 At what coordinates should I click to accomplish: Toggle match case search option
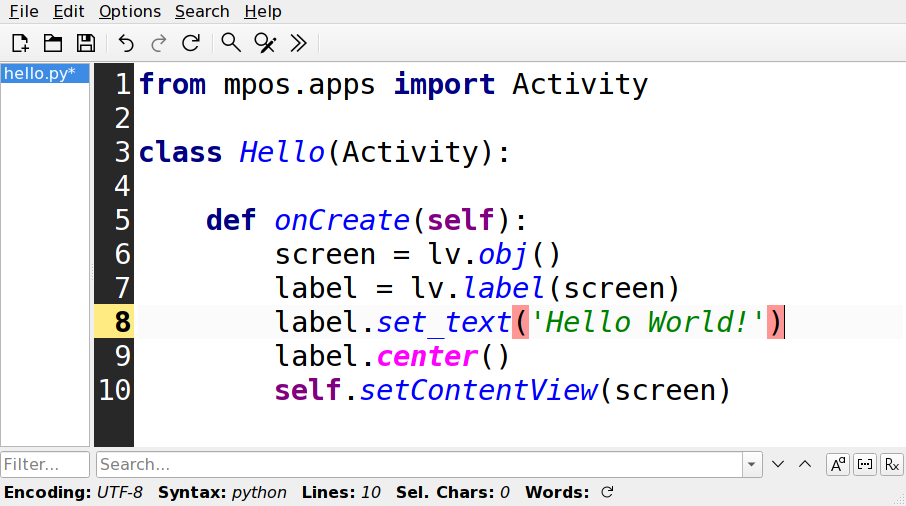(x=838, y=464)
